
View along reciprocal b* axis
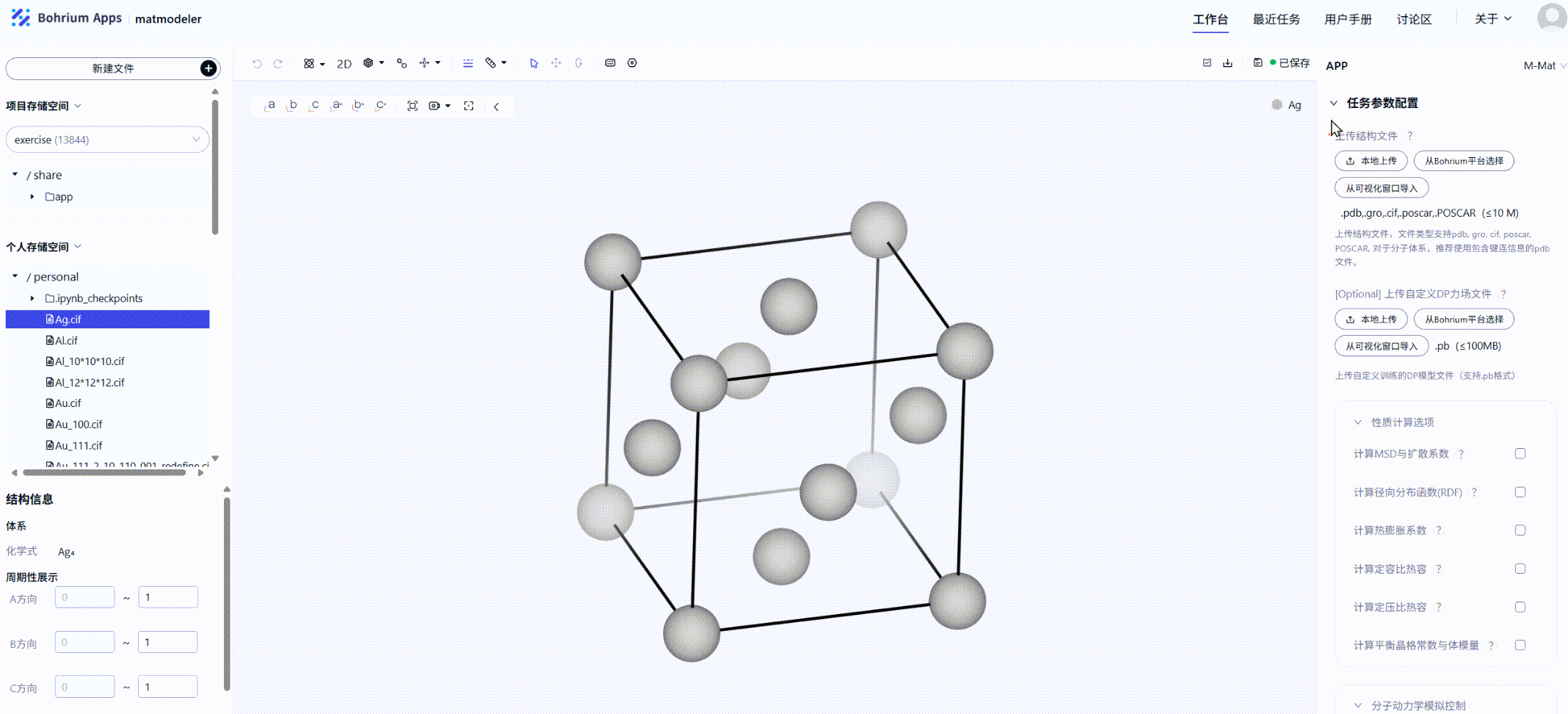(358, 106)
